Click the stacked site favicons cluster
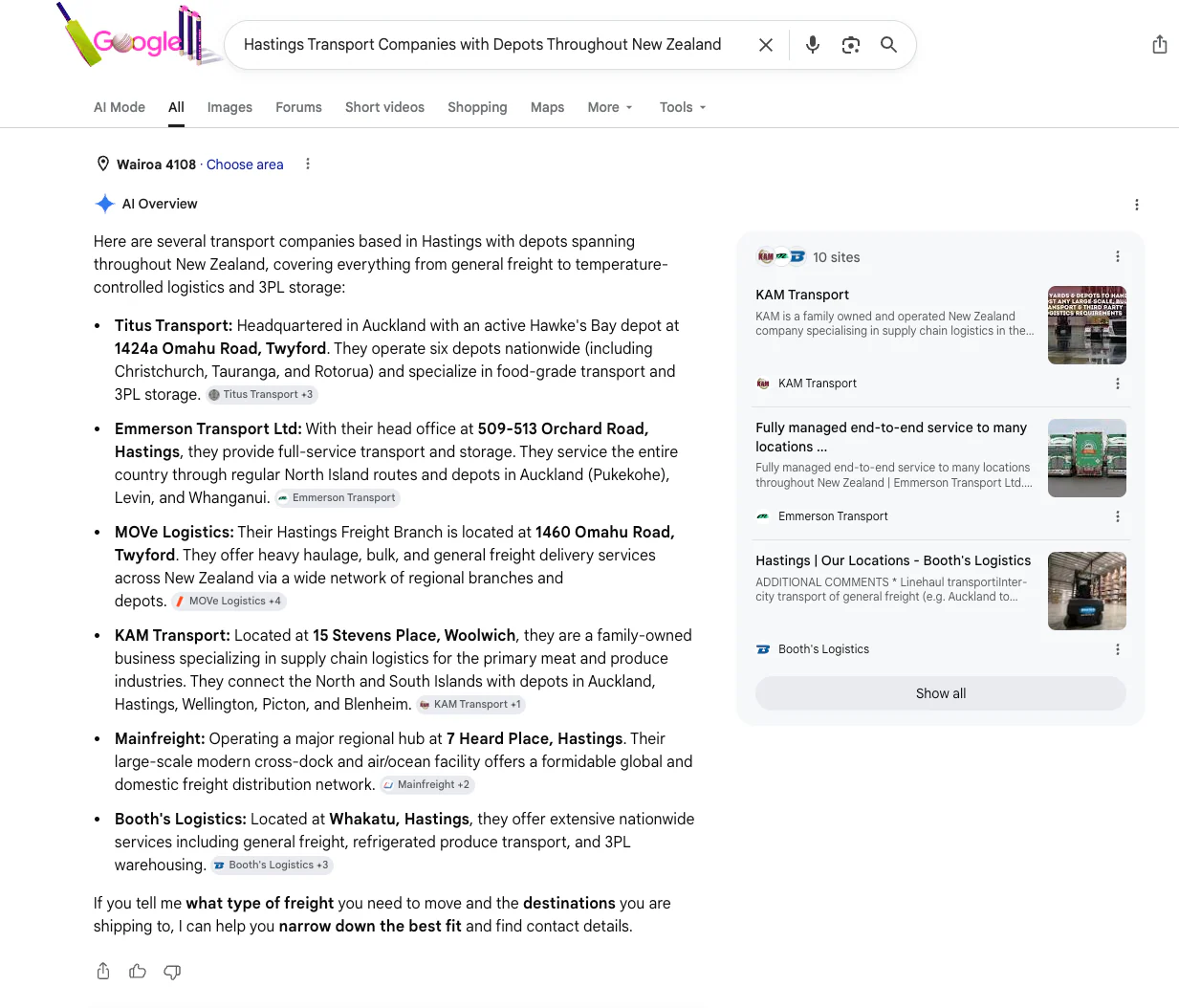Screen dimensions: 1179x1008 click(781, 256)
